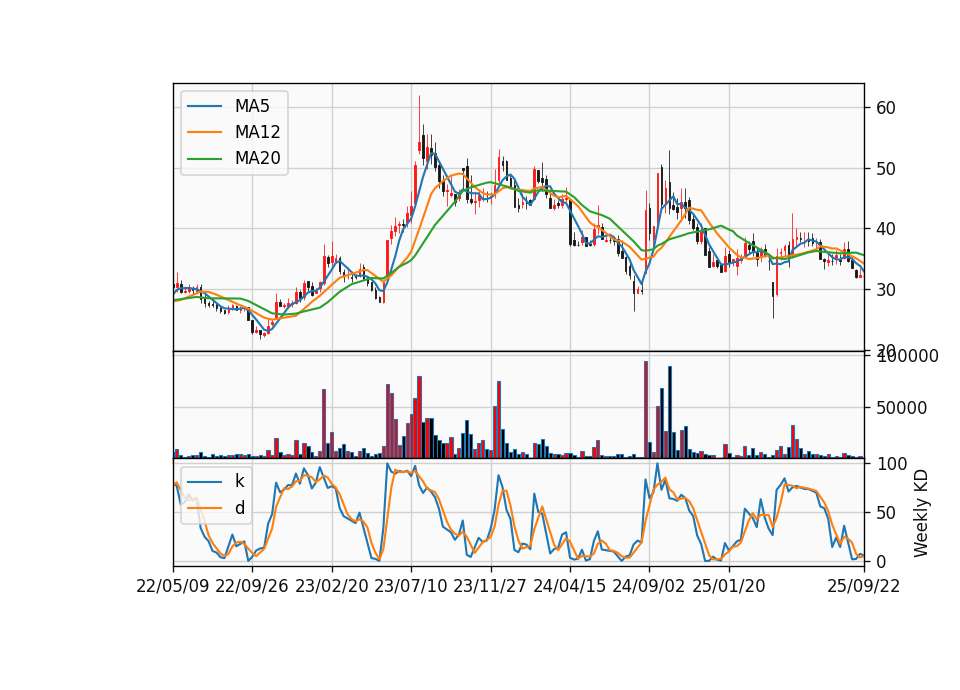Click the price axis value 60
Screen dimensions: 960x690
click(886, 108)
